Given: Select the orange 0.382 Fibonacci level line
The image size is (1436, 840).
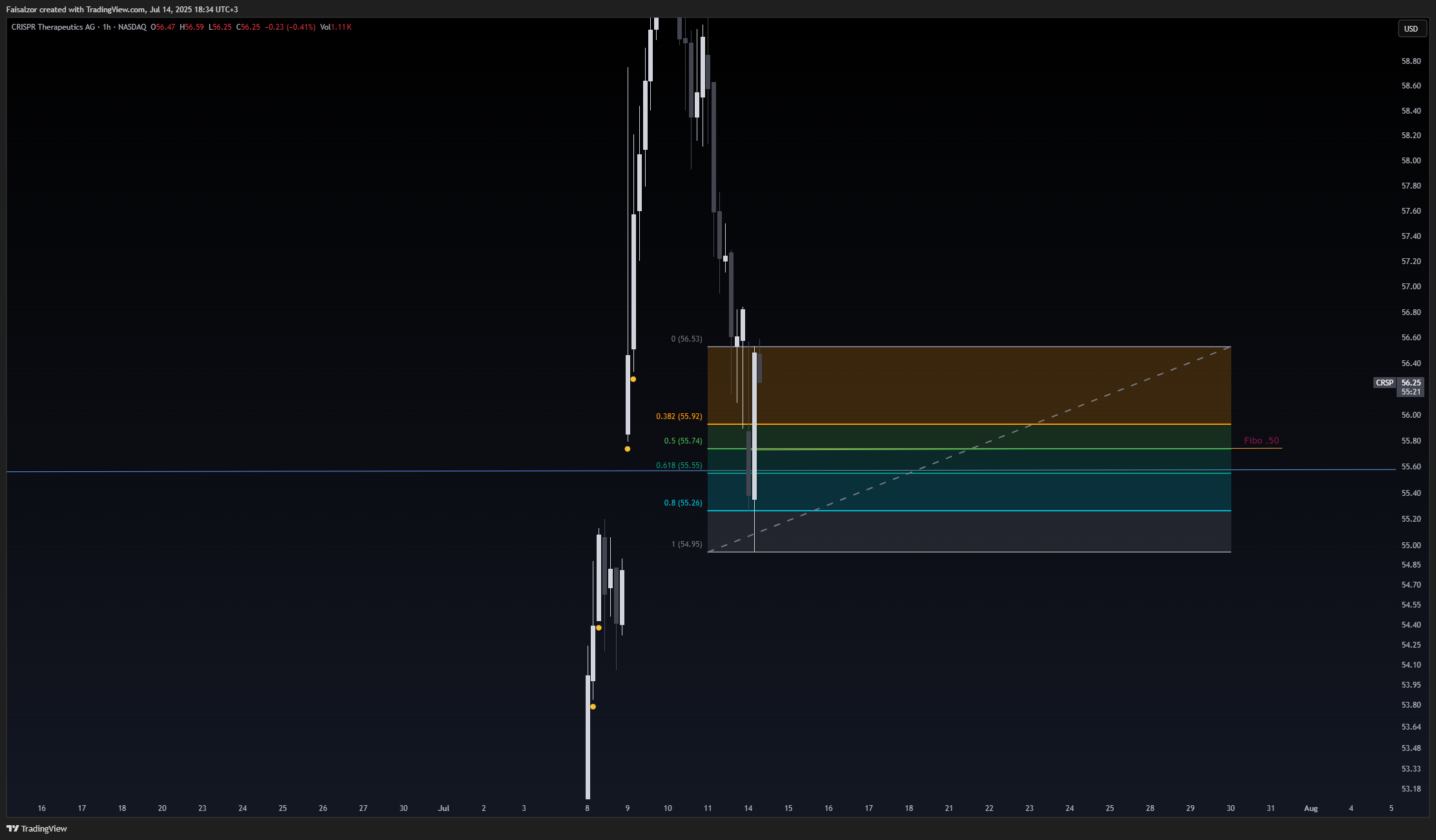Looking at the screenshot, I should coord(969,424).
